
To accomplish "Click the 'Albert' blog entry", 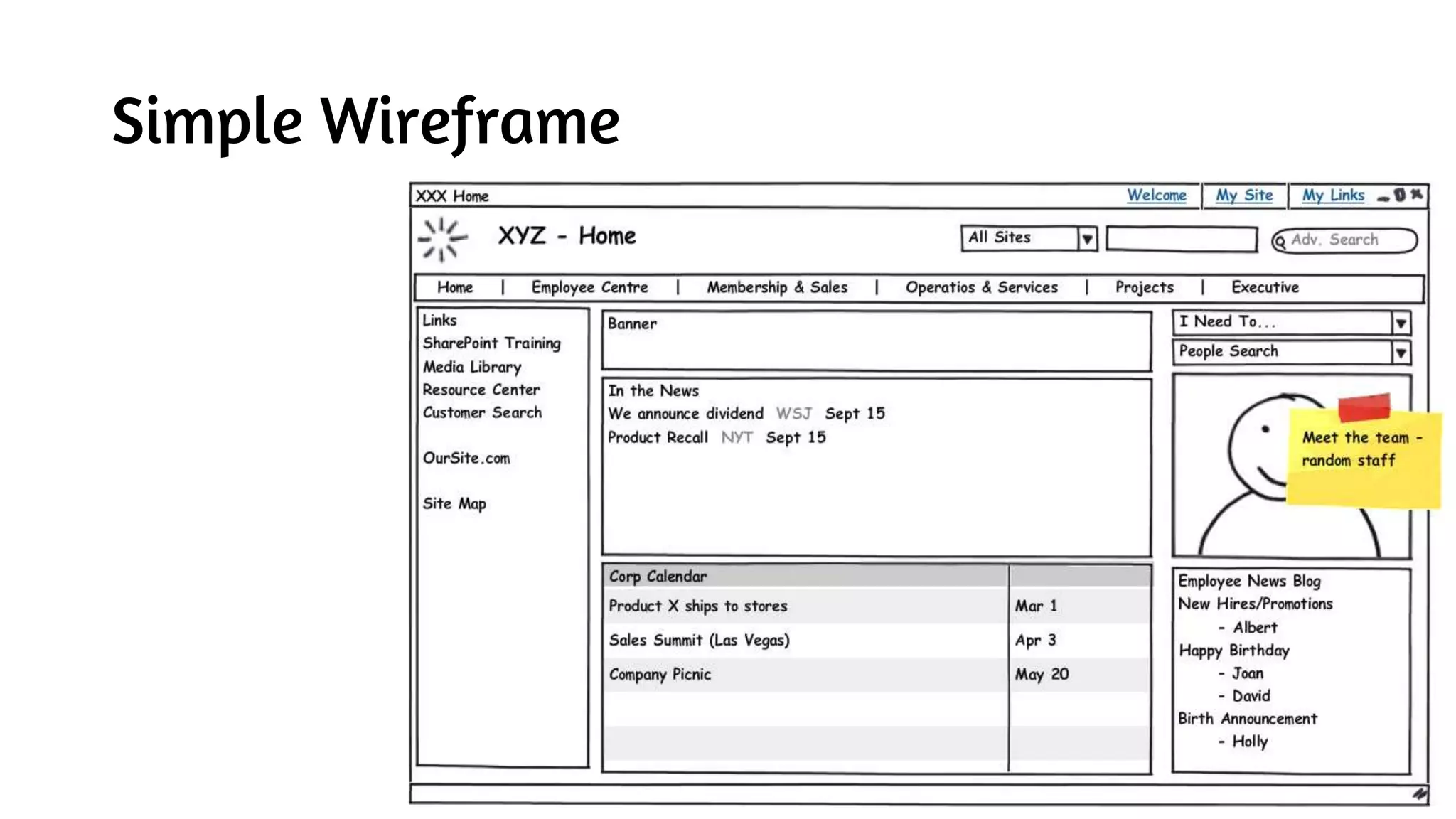I will 1255,628.
